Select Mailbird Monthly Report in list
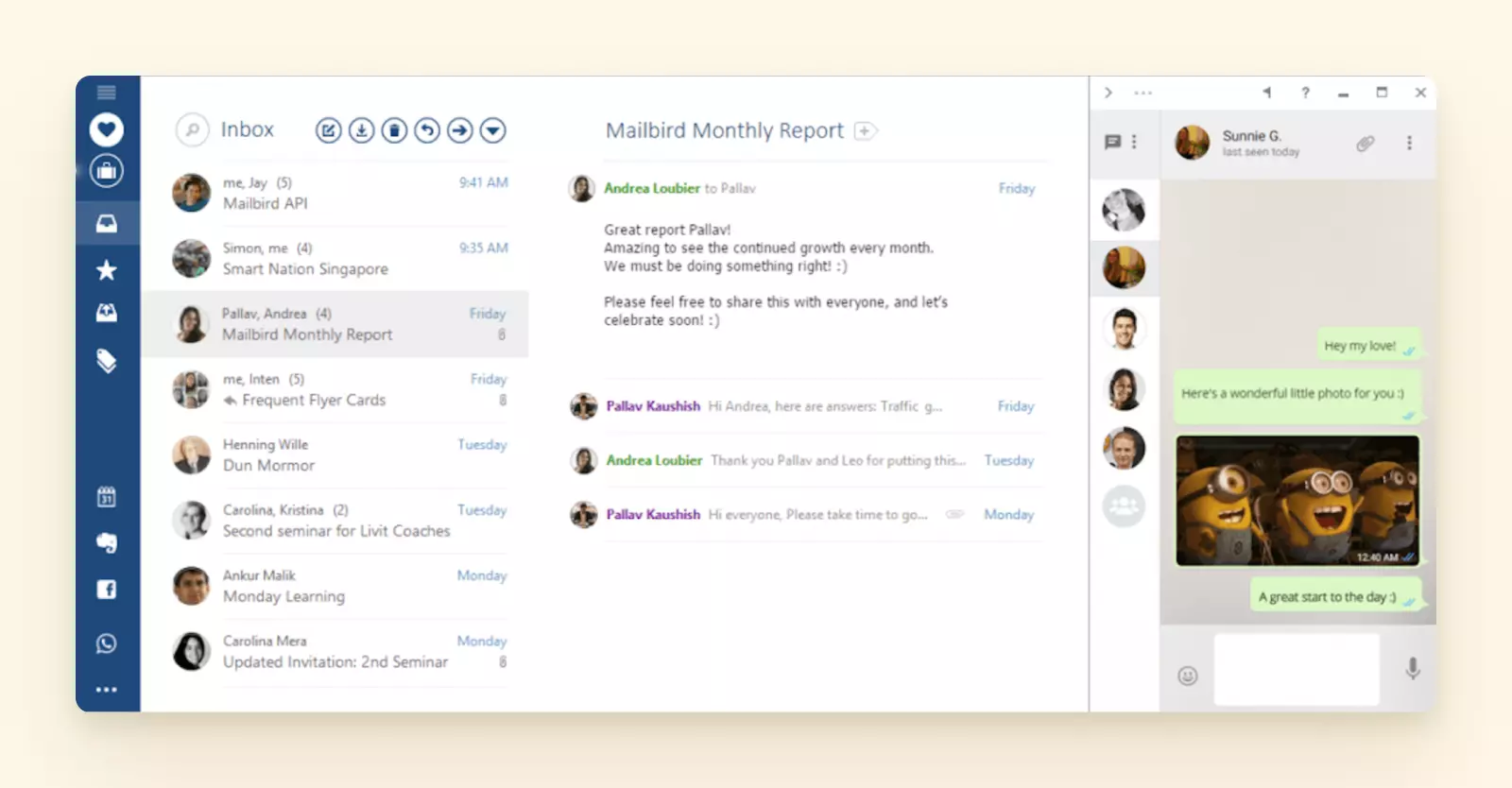This screenshot has height=788, width=1512. 335,323
